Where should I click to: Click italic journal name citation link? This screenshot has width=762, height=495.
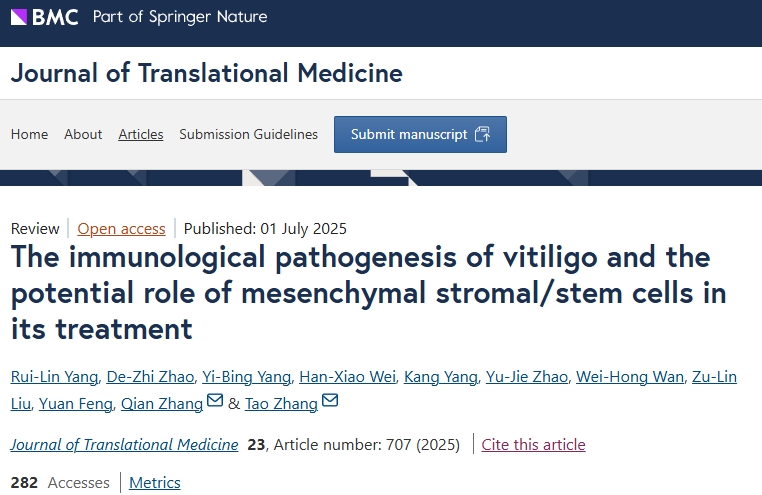125,445
